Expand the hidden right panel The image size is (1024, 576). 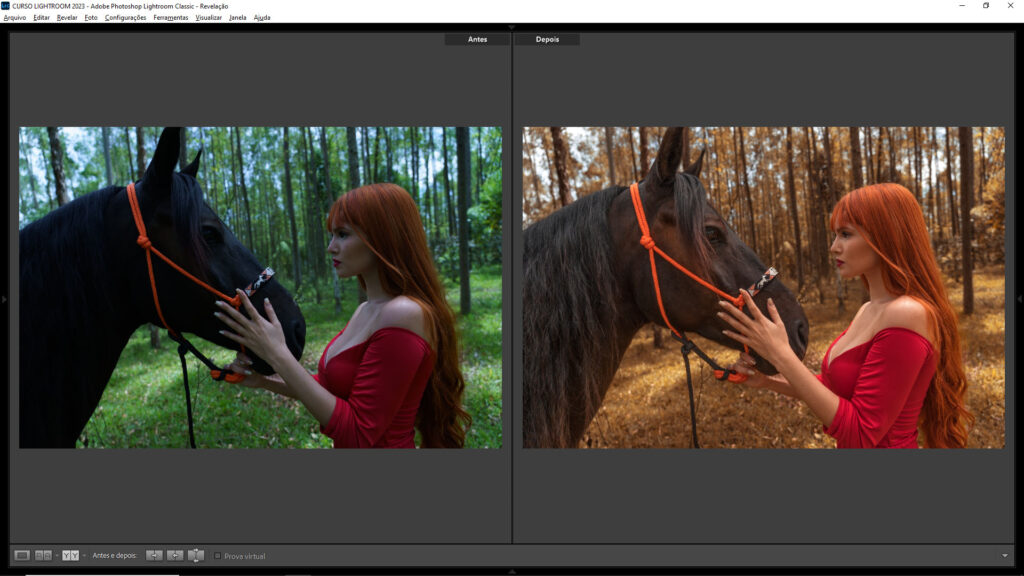click(x=1019, y=299)
